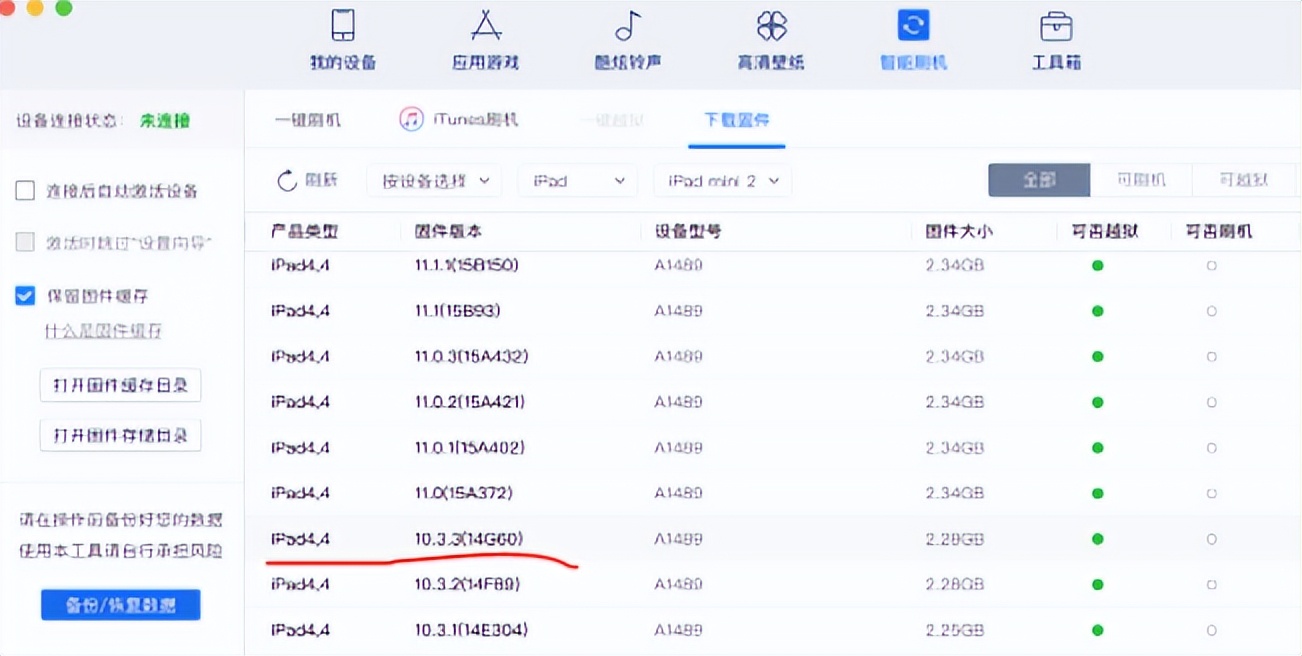1302x656 pixels.
Task: Open the iPad mini 2 model dropdown
Action: click(x=722, y=181)
